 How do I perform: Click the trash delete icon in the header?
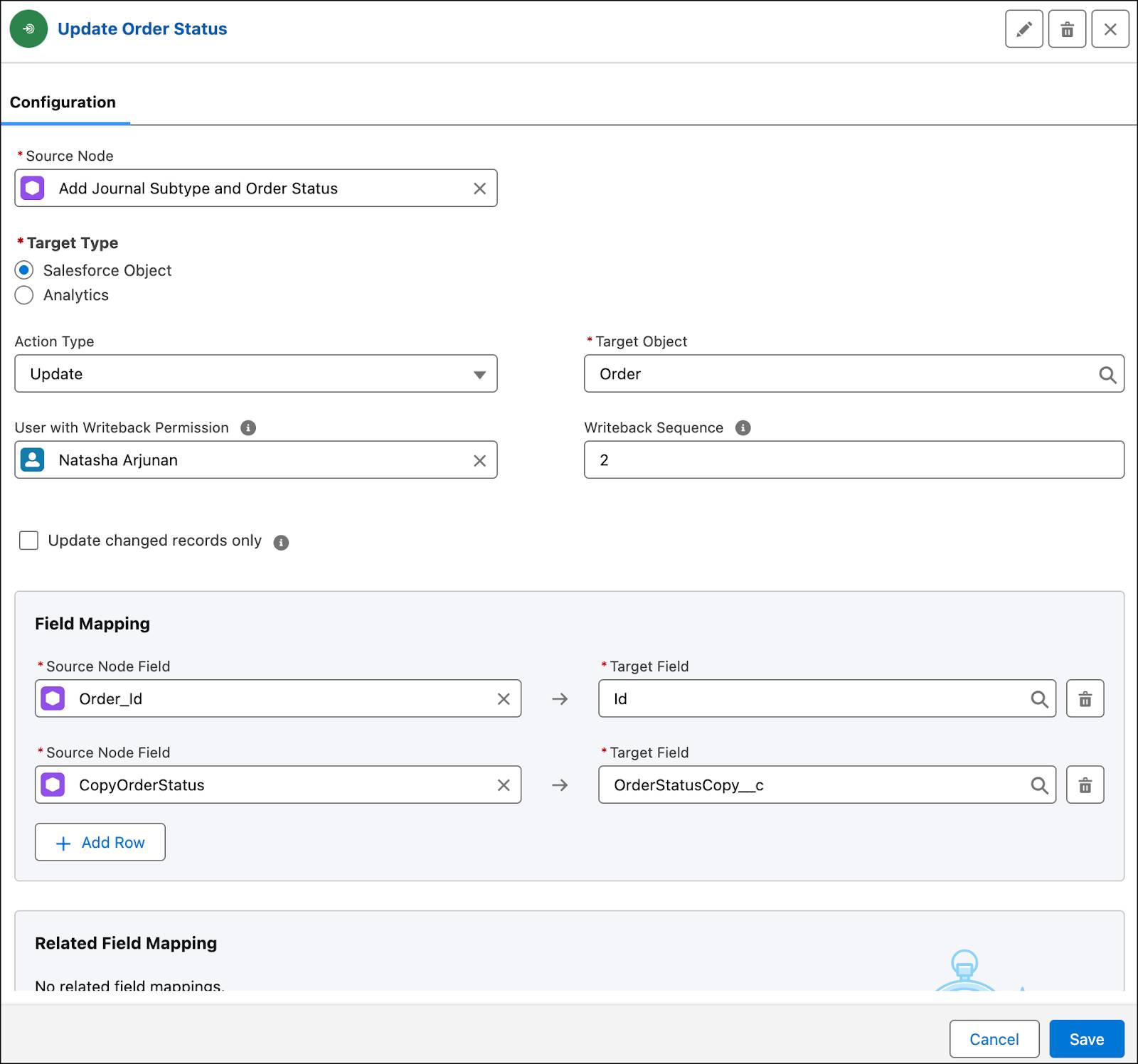pyautogui.click(x=1067, y=29)
